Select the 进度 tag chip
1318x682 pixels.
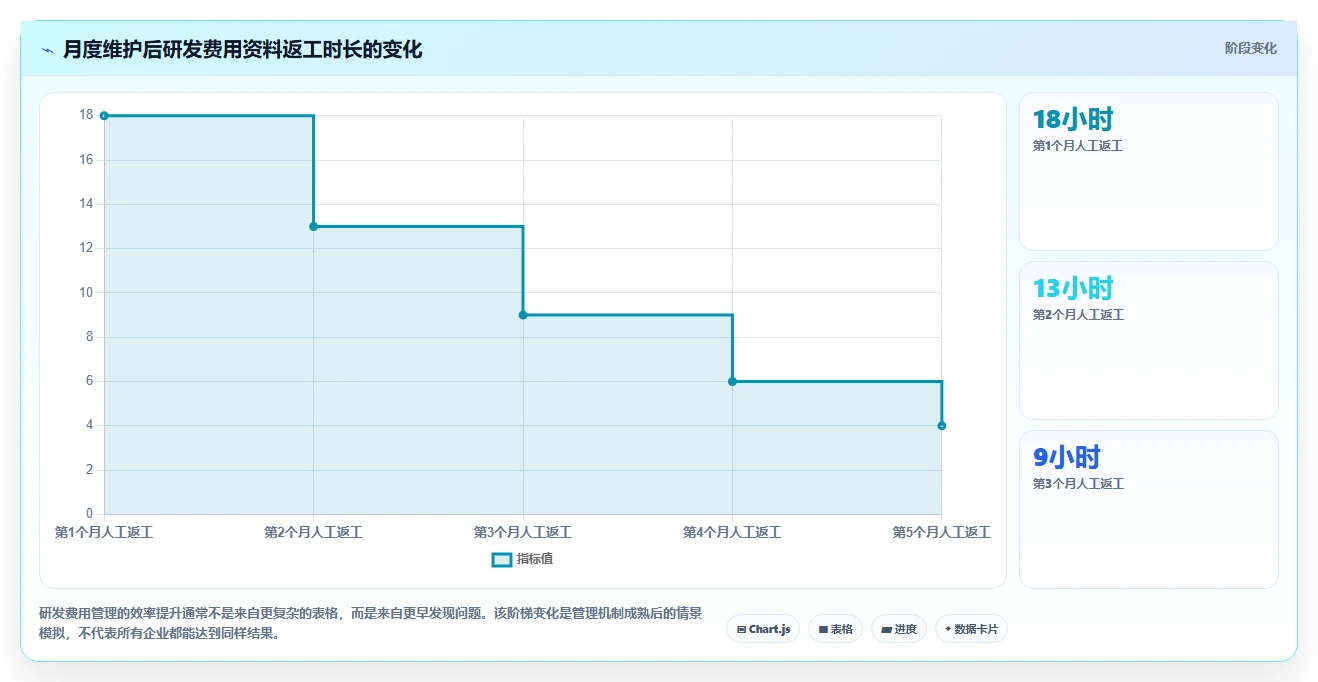(x=899, y=629)
